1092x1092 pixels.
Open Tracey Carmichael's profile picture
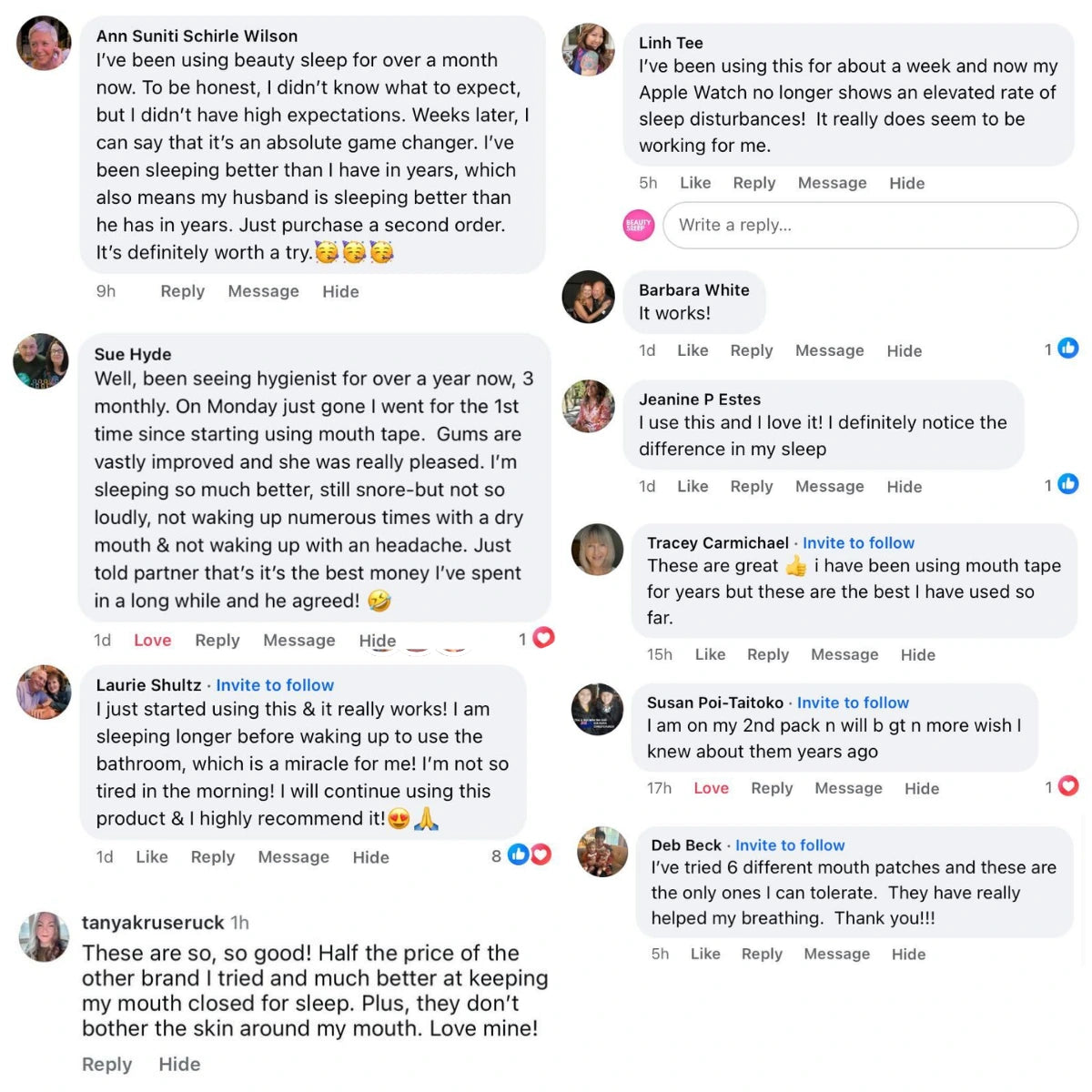[x=597, y=550]
